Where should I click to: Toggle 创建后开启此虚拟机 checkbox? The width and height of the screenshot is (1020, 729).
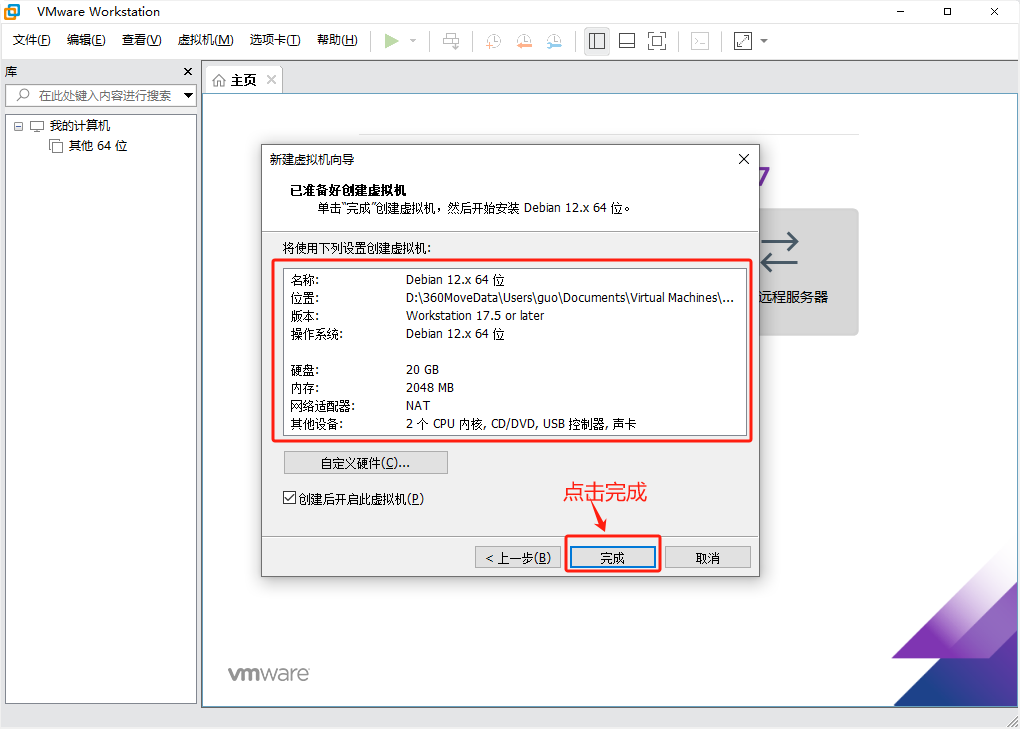point(289,498)
